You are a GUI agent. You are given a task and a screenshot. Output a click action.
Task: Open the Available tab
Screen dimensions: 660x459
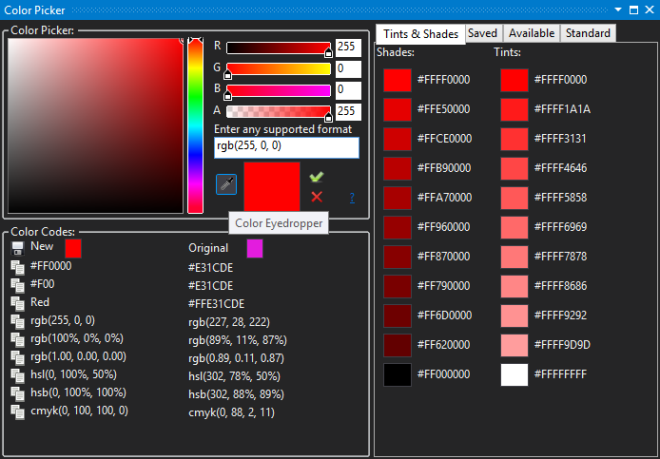(530, 33)
